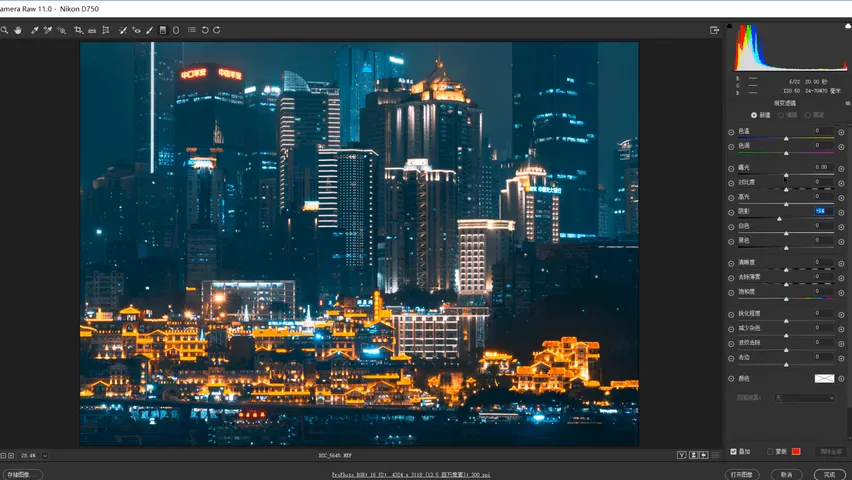Click the 完成 done button
The image size is (852, 480).
(x=830, y=475)
